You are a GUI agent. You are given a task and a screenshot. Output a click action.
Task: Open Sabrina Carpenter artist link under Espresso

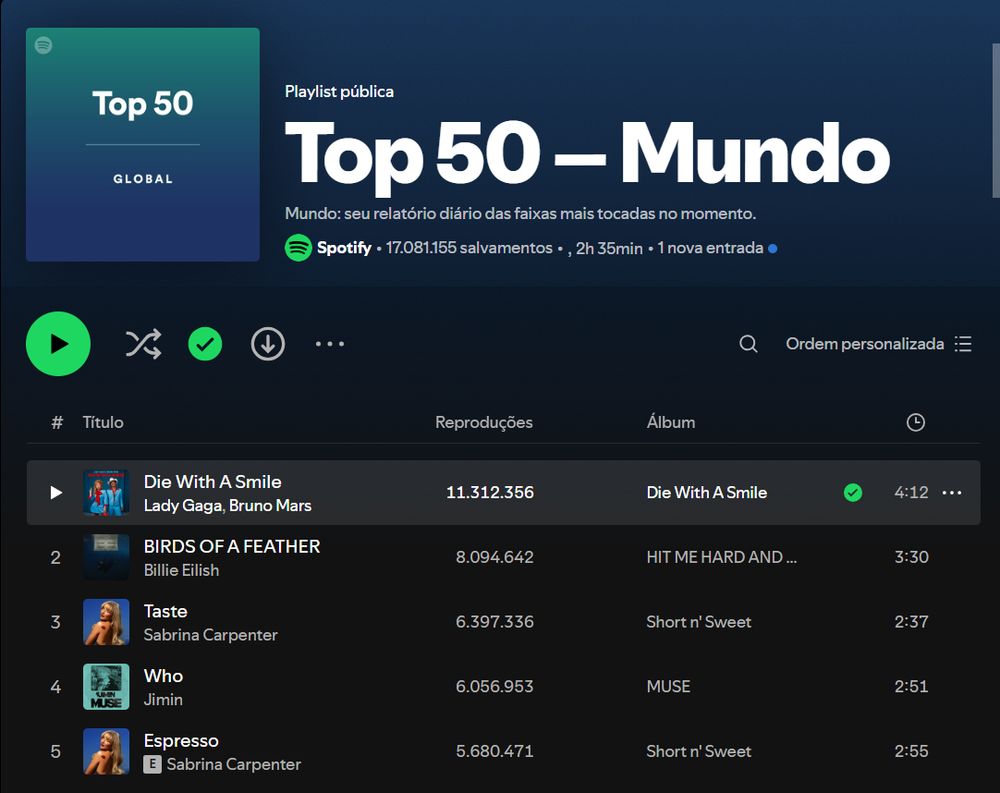[x=233, y=764]
